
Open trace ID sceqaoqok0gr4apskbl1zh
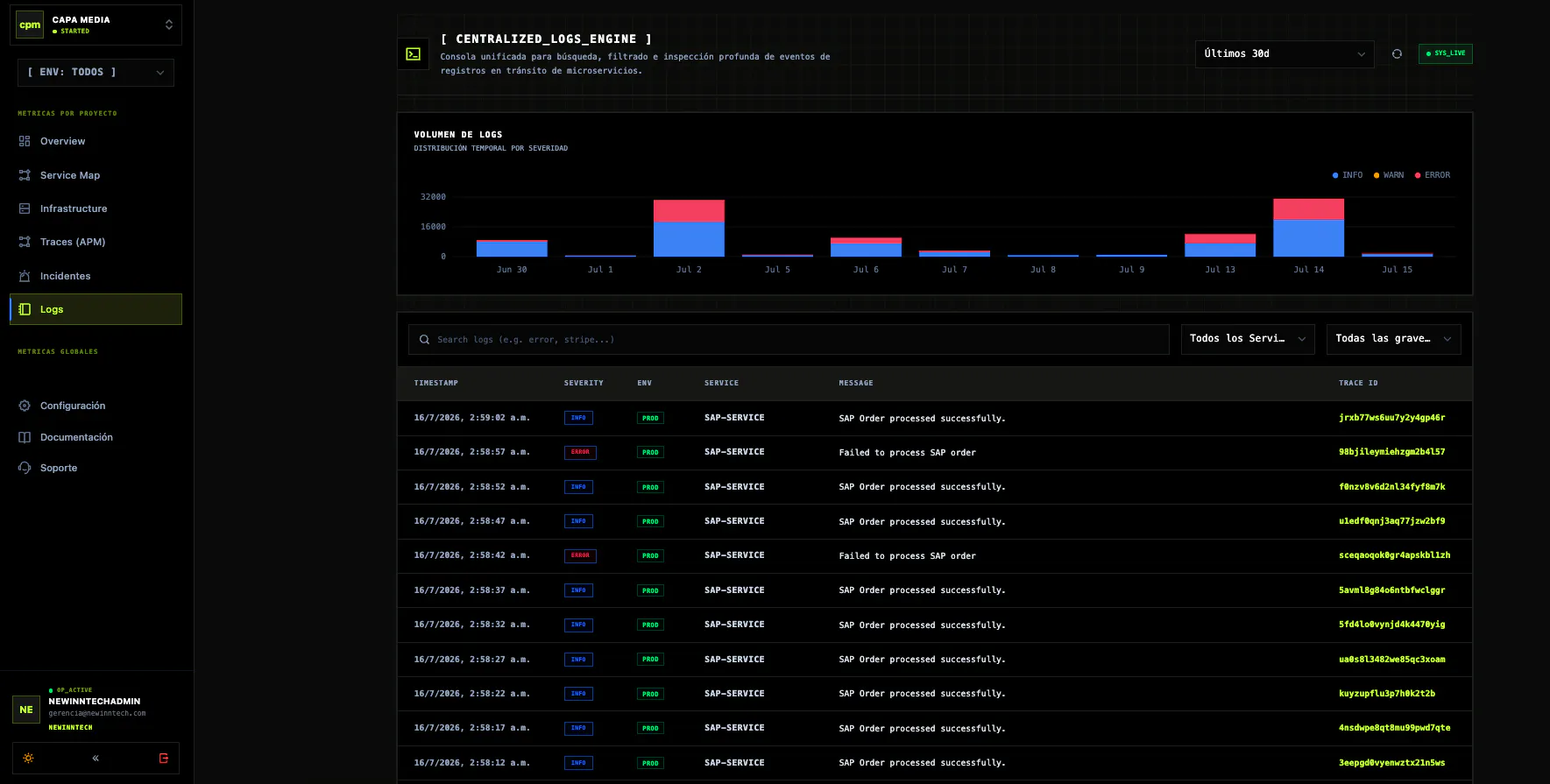tap(1394, 555)
